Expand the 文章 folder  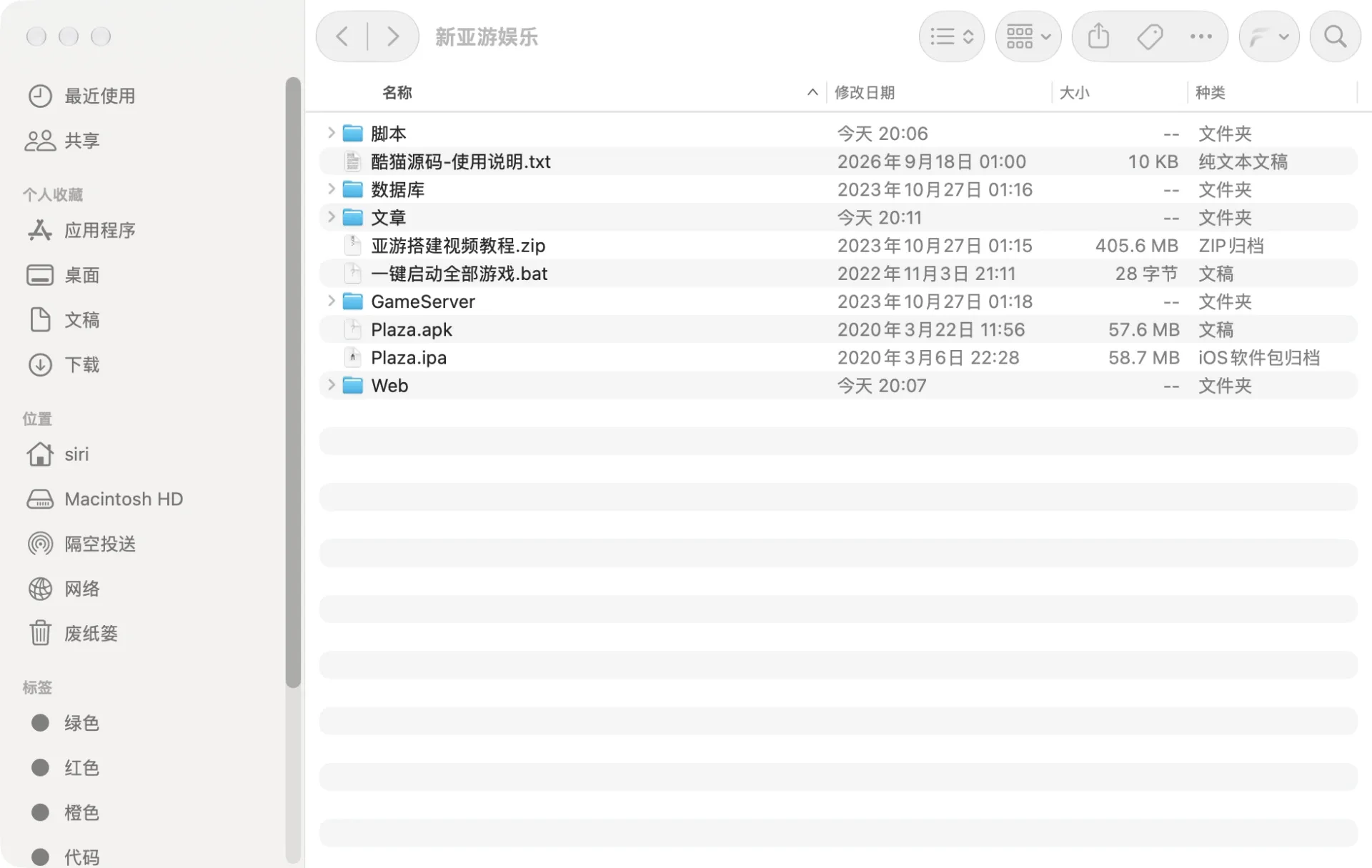pyautogui.click(x=331, y=216)
